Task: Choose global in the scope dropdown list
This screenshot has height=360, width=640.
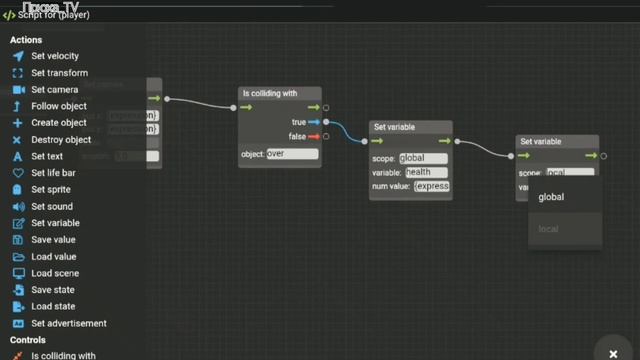Action: coord(565,197)
